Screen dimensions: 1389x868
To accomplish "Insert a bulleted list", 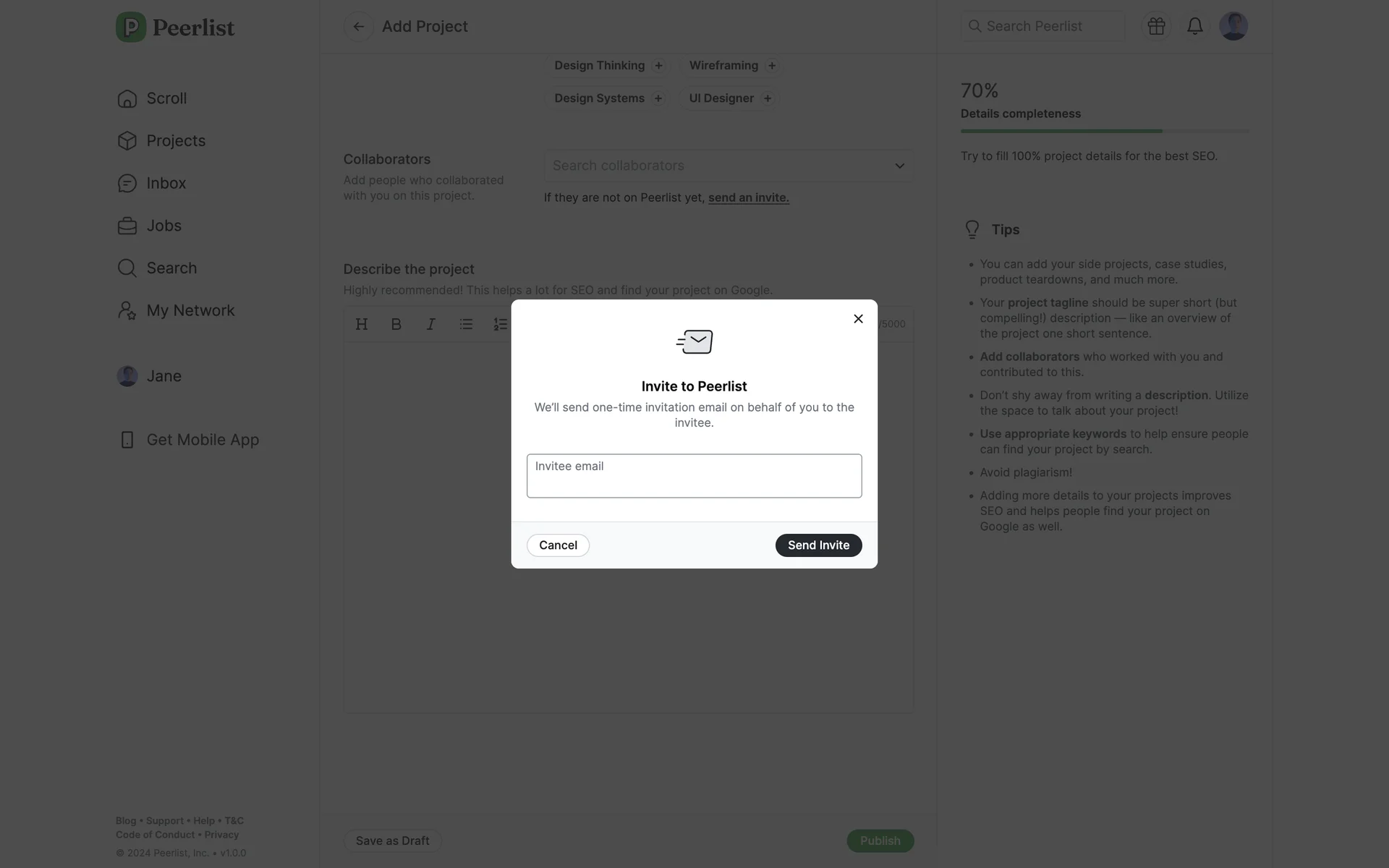I will pyautogui.click(x=465, y=324).
